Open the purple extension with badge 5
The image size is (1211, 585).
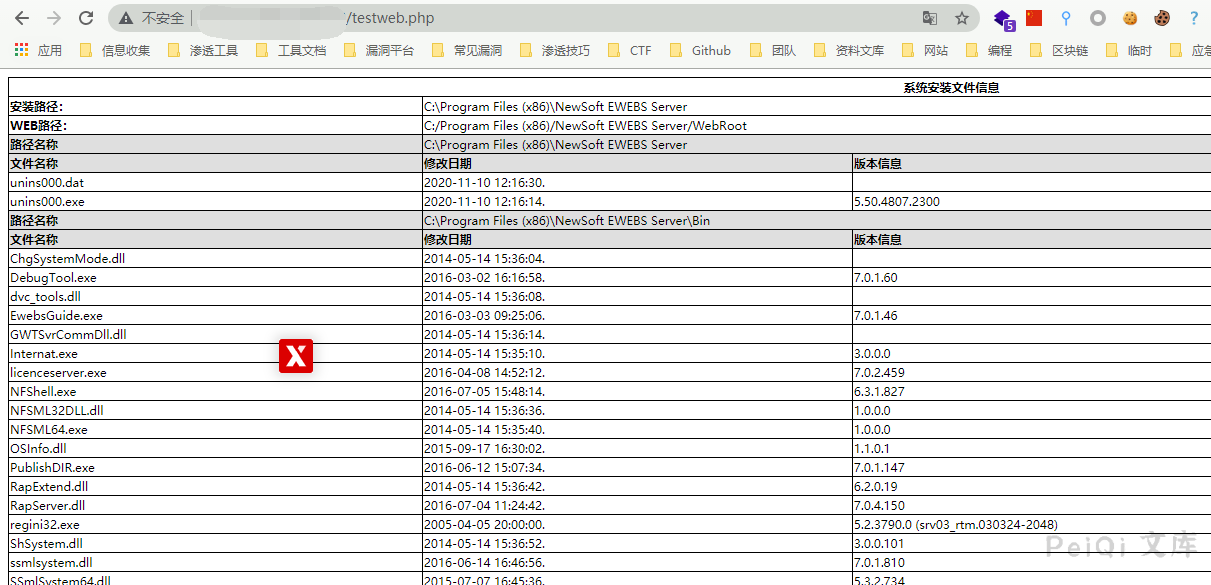tap(1003, 18)
